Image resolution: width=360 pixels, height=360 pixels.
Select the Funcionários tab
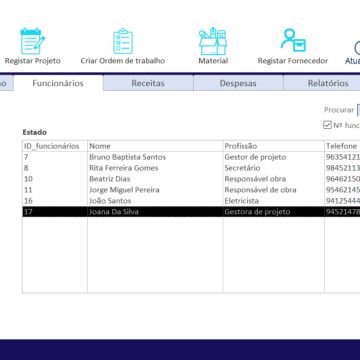tap(58, 83)
